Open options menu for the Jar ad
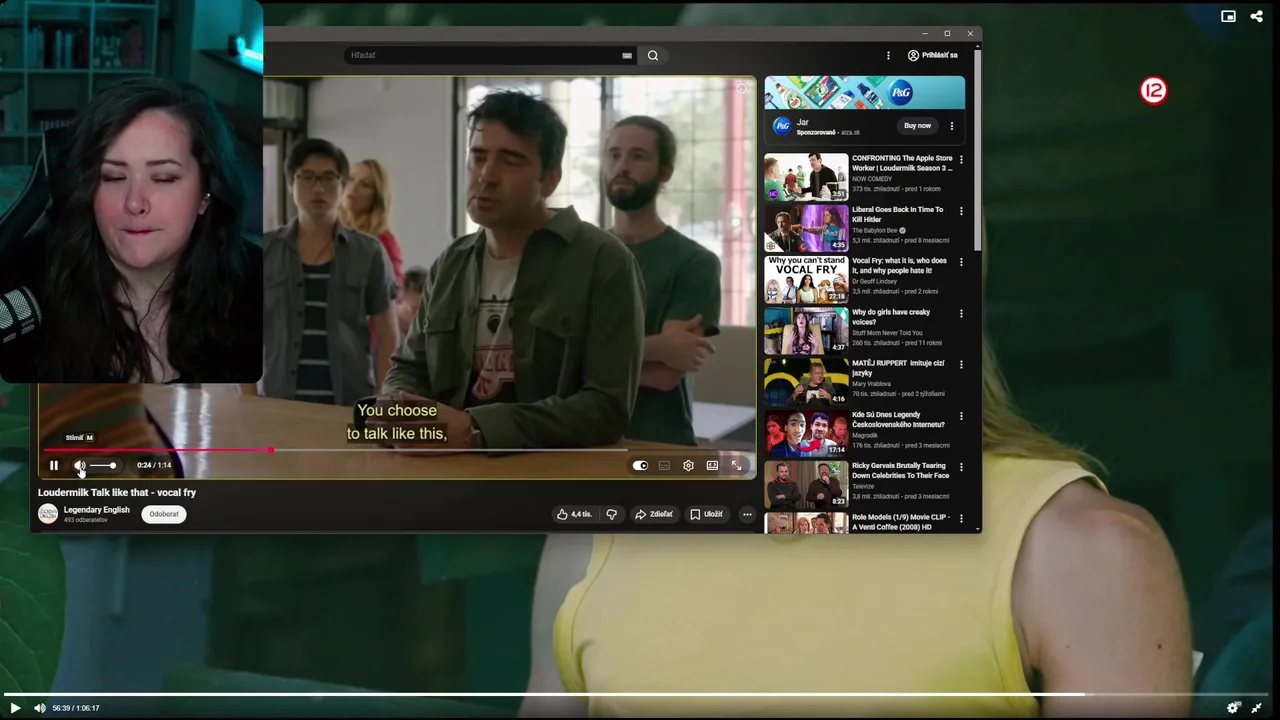The width and height of the screenshot is (1280, 720). tap(952, 126)
